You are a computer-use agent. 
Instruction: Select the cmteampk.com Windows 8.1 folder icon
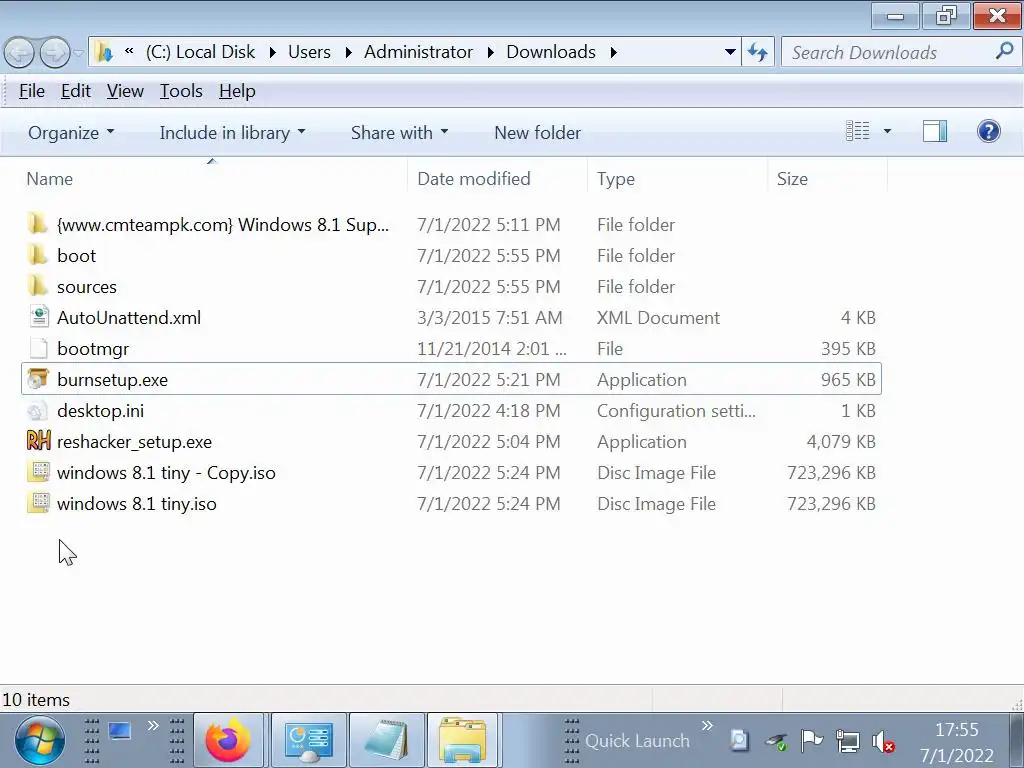(x=38, y=225)
